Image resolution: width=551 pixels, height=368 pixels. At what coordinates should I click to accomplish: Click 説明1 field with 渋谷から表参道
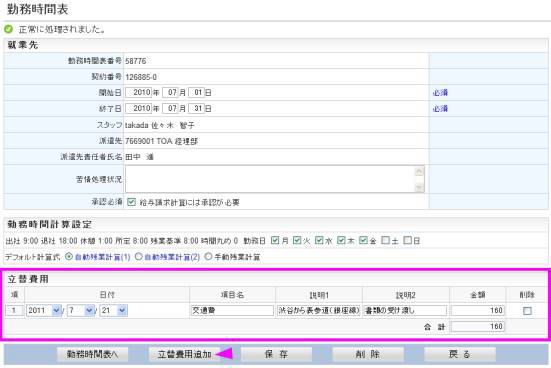click(x=318, y=310)
